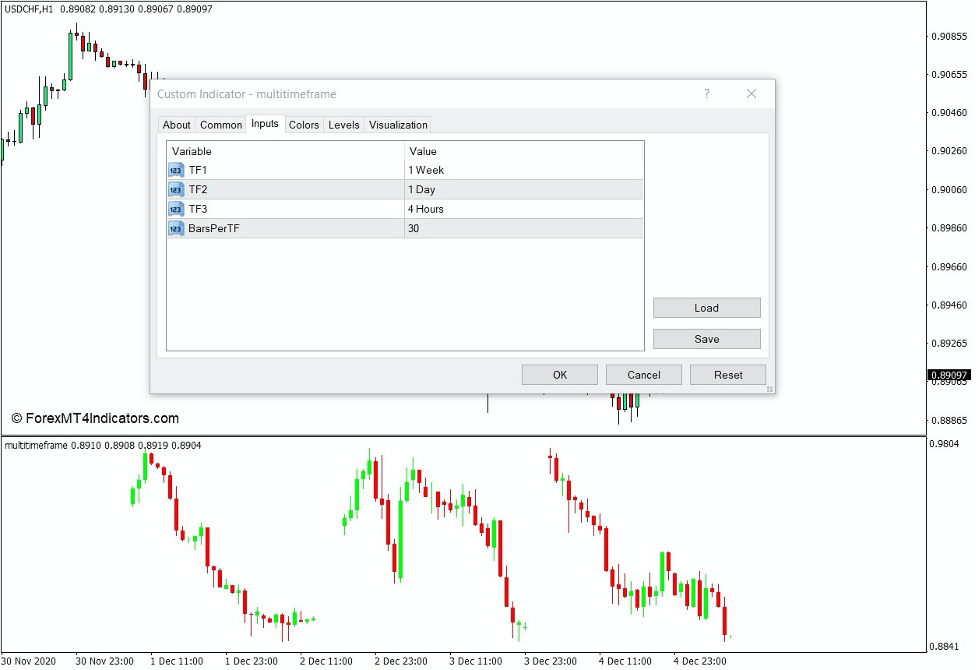This screenshot has width=977, height=670.
Task: Open the dialog help via question mark icon
Action: (706, 93)
